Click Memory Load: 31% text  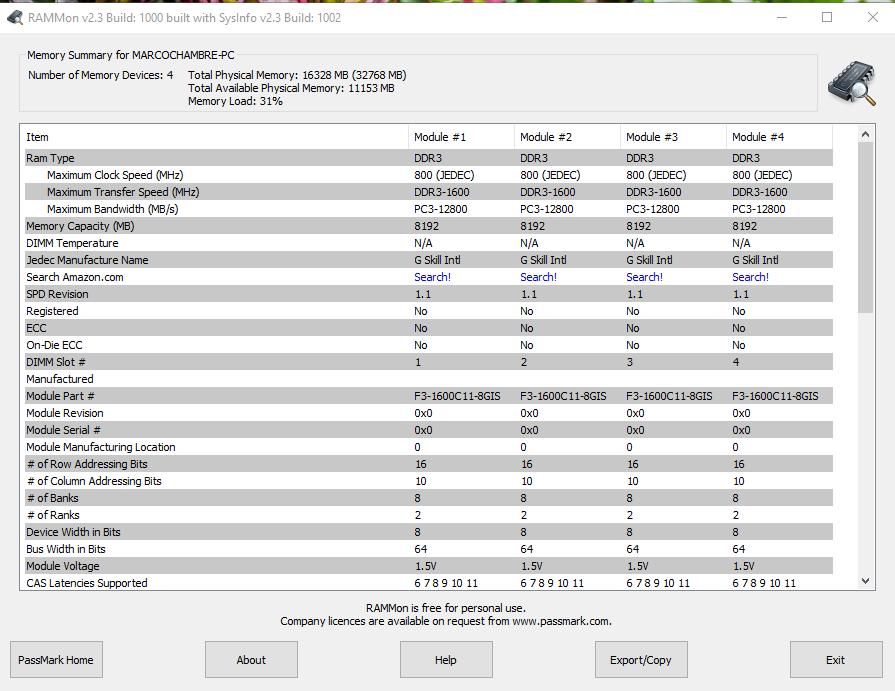pos(235,101)
